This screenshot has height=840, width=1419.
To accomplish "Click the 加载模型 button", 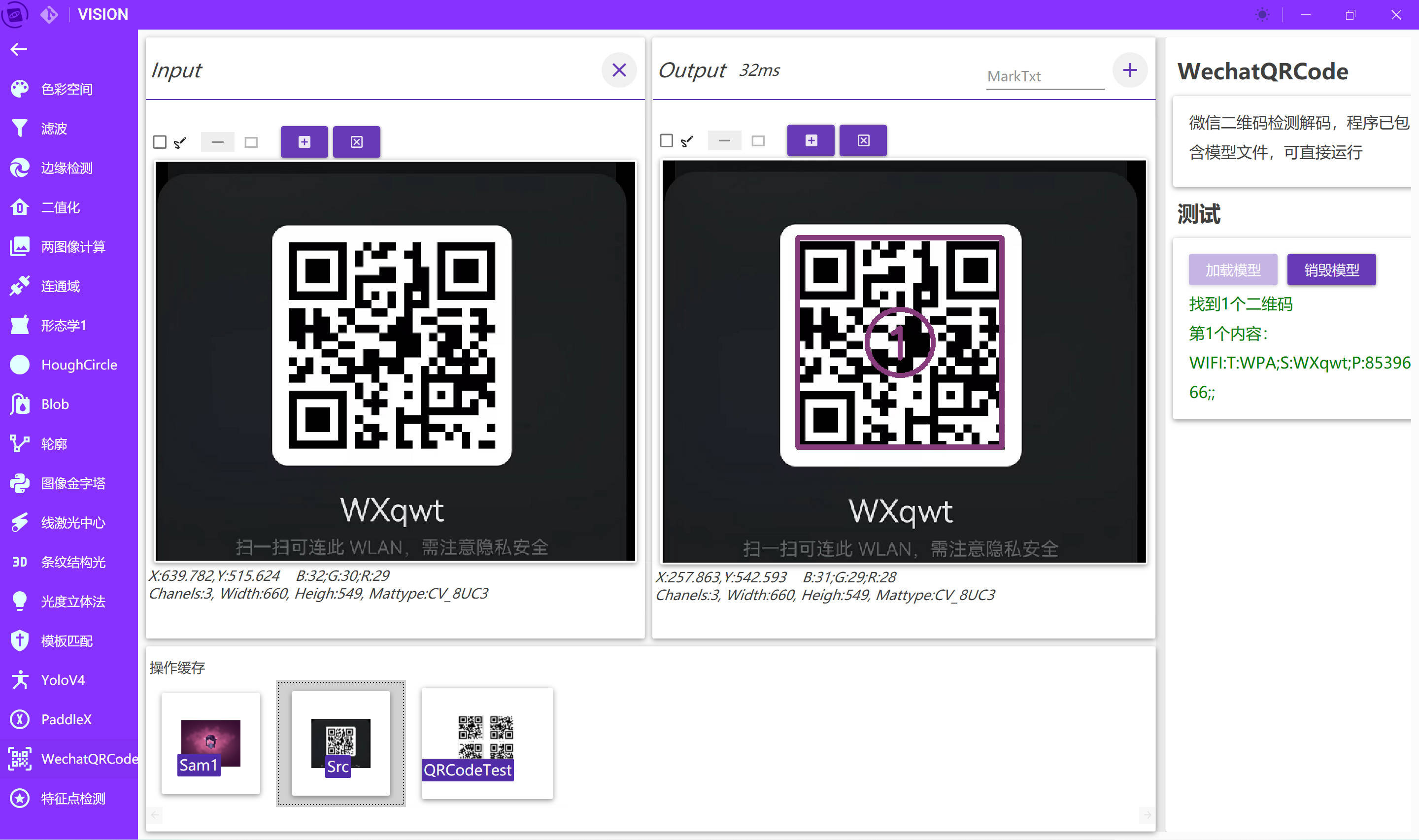I will [x=1232, y=270].
